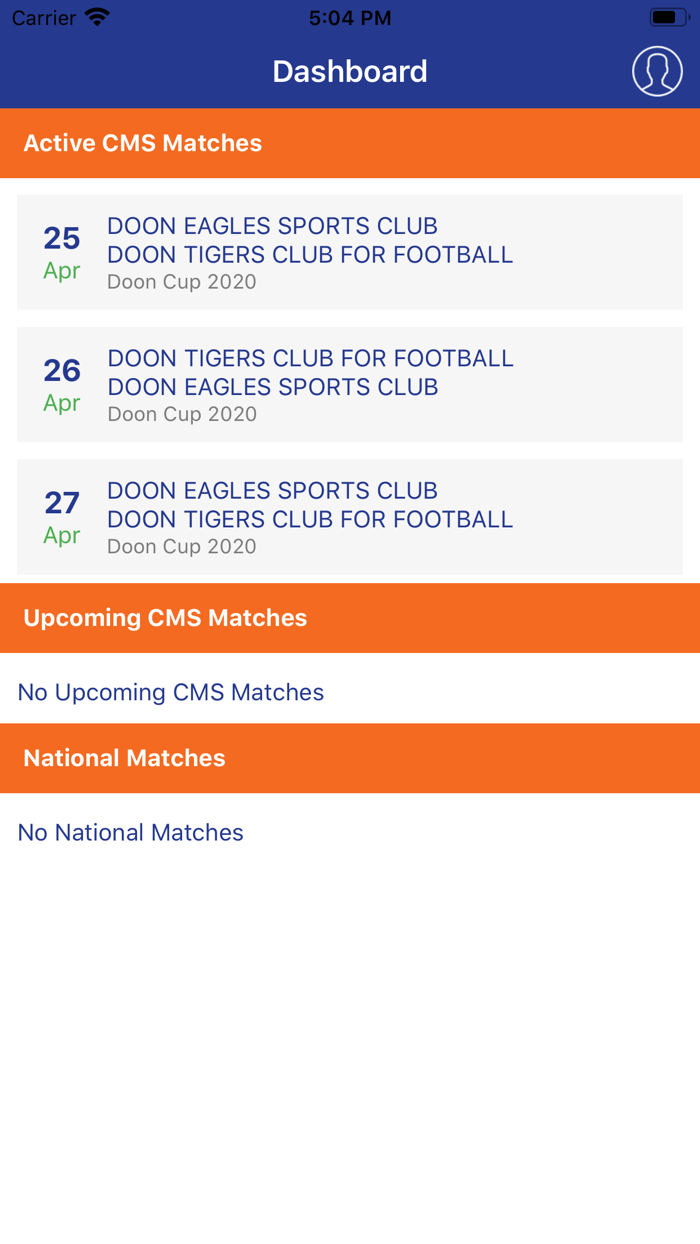Tap the Active CMS Matches section header
Screen dimensions: 700x1244
tap(142, 143)
